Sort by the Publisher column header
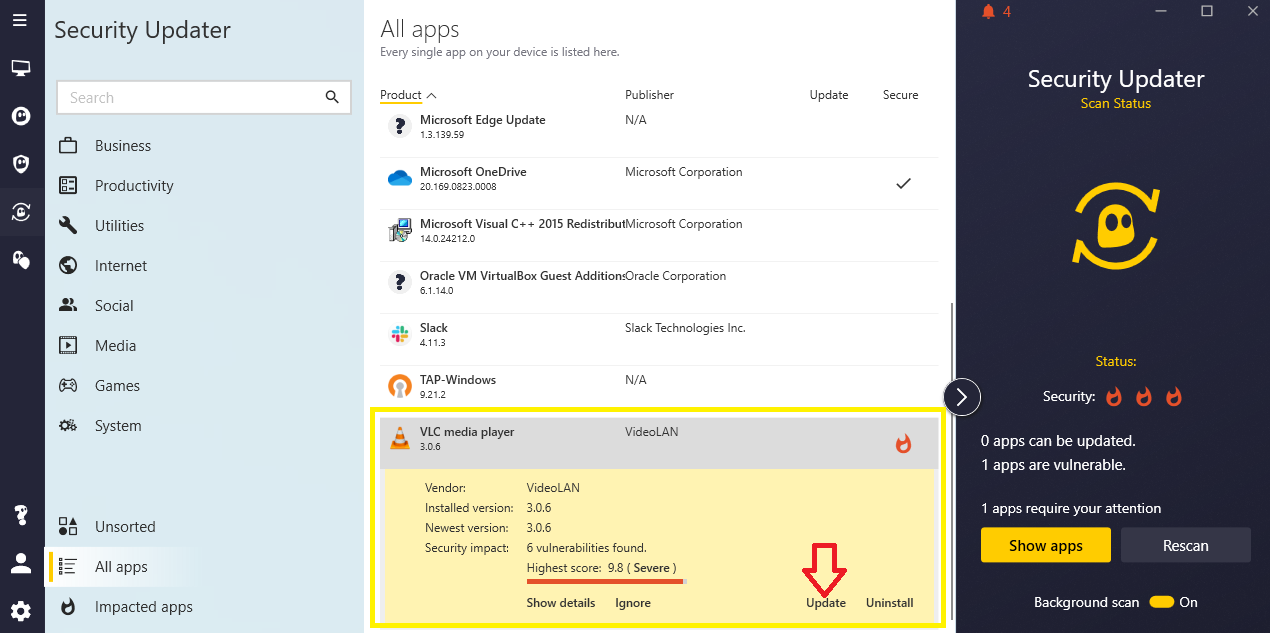Screen dimensions: 1270x633 click(650, 95)
